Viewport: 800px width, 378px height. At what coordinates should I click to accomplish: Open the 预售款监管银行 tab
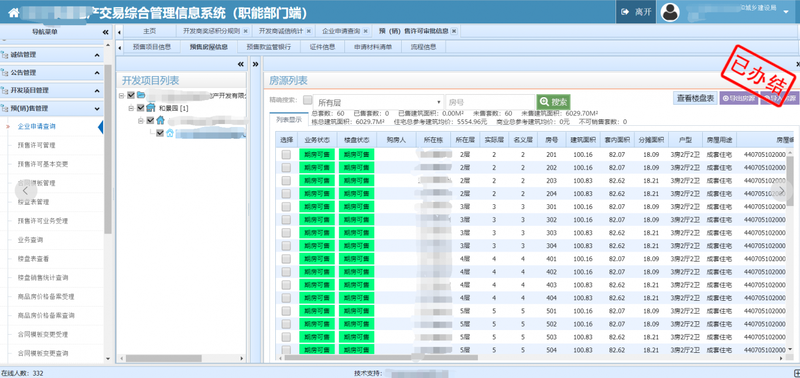268,47
